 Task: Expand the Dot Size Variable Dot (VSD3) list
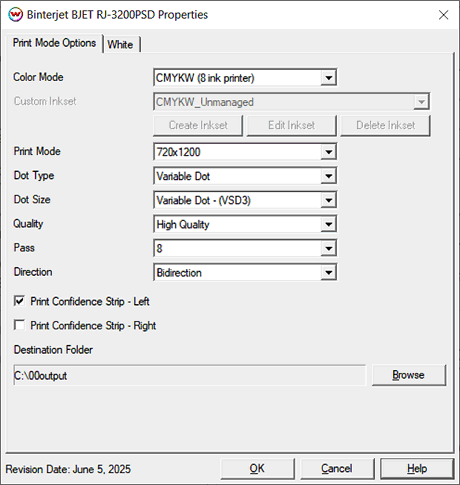tap(328, 200)
